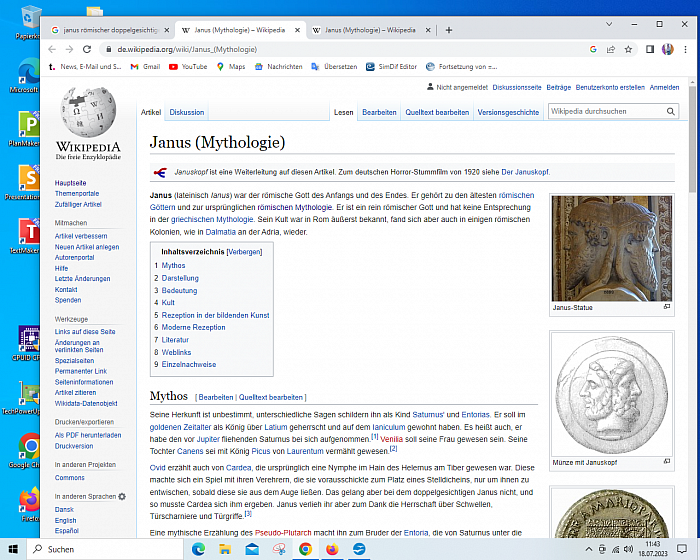The width and height of the screenshot is (700, 560).
Task: Open the Hauptseite sidebar link
Action: tap(71, 183)
